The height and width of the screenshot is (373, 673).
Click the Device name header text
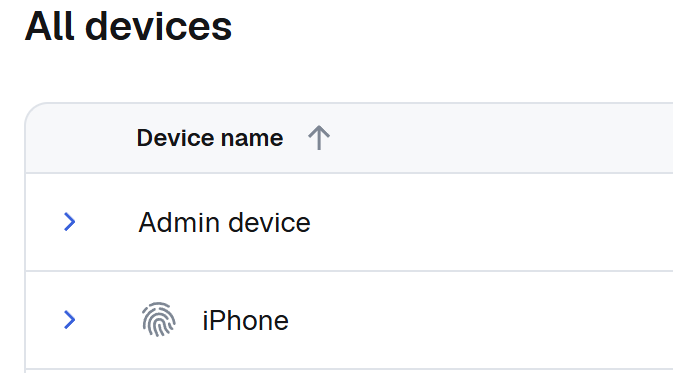coord(210,138)
